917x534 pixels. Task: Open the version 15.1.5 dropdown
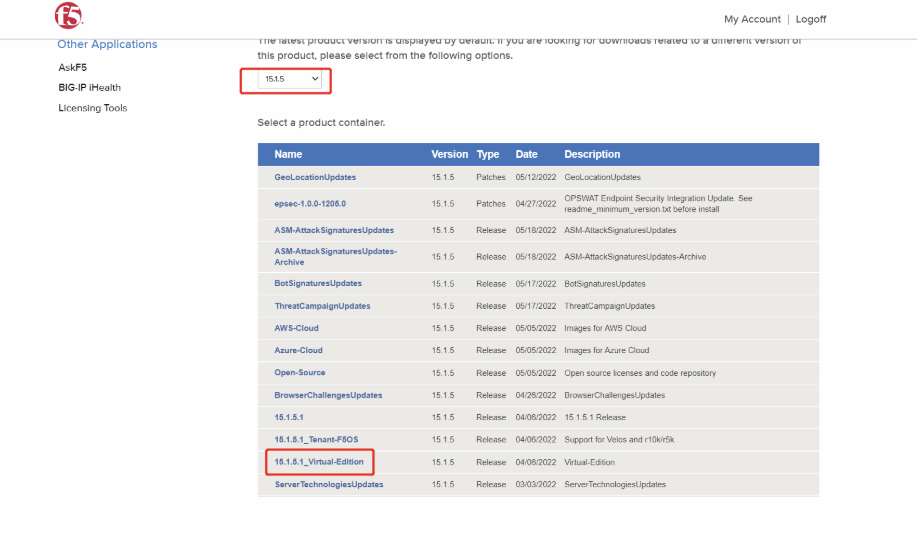click(292, 78)
